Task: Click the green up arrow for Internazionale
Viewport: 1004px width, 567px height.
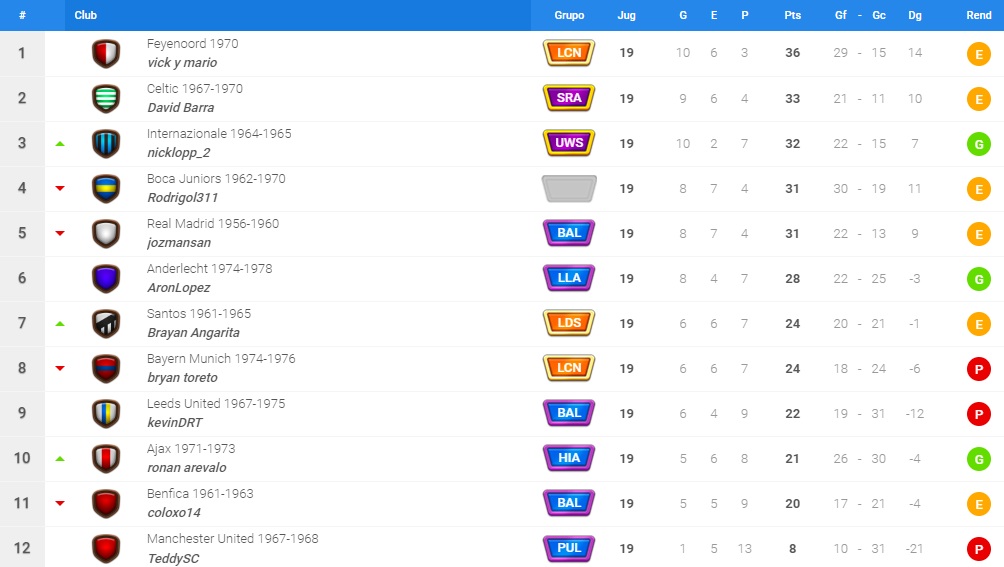Action: [x=60, y=144]
